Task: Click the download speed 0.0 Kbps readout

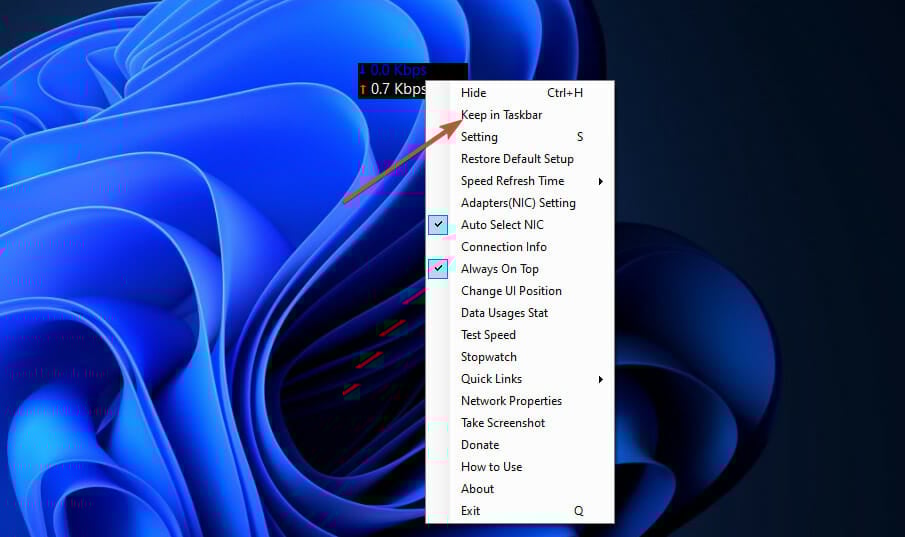Action: (398, 70)
